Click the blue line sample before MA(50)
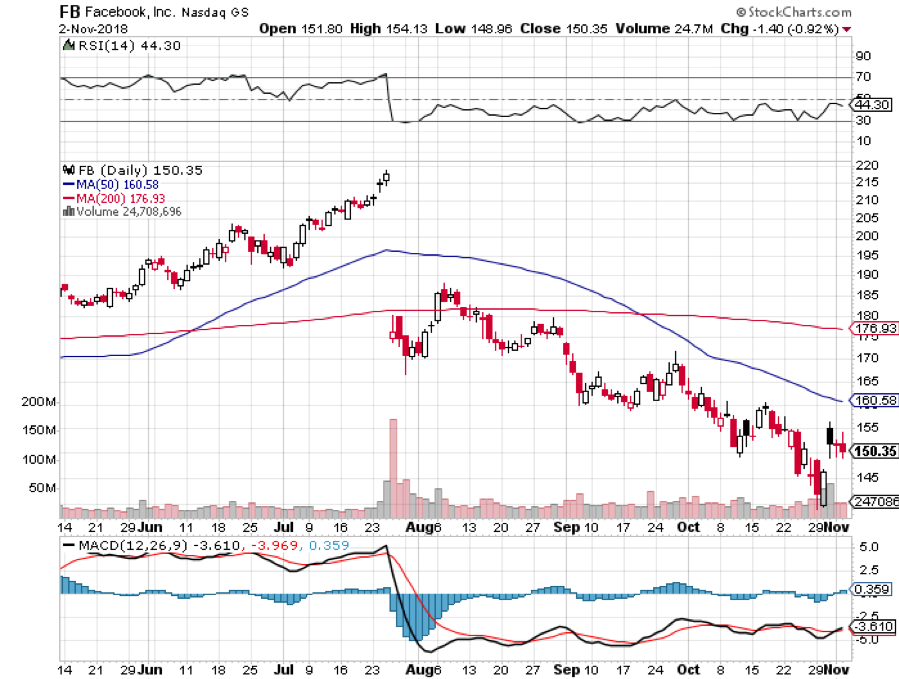The height and width of the screenshot is (679, 899). pyautogui.click(x=68, y=185)
